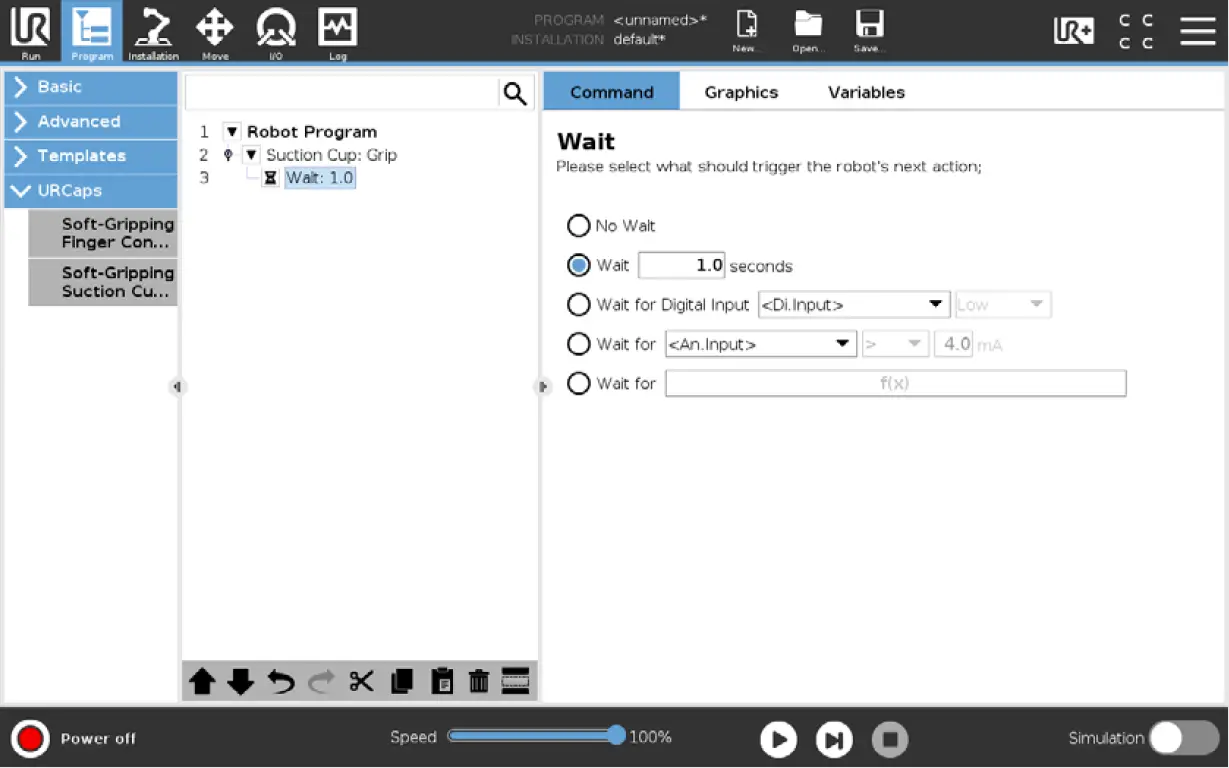
Task: Collapse left panel with the arrow handle
Action: pyautogui.click(x=177, y=387)
